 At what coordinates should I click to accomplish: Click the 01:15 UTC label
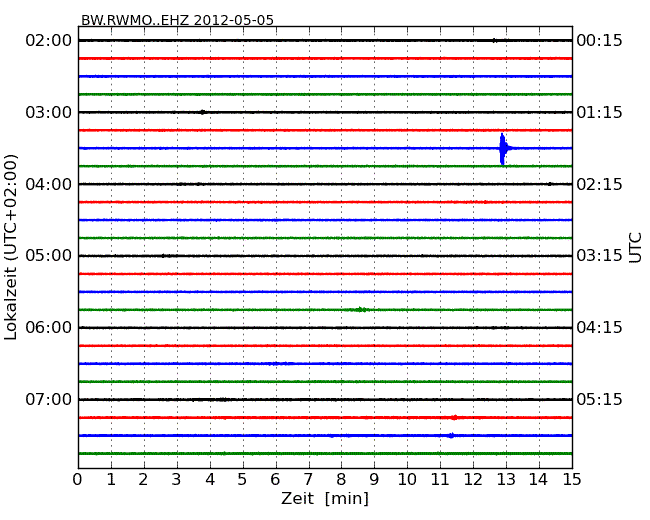[x=599, y=112]
